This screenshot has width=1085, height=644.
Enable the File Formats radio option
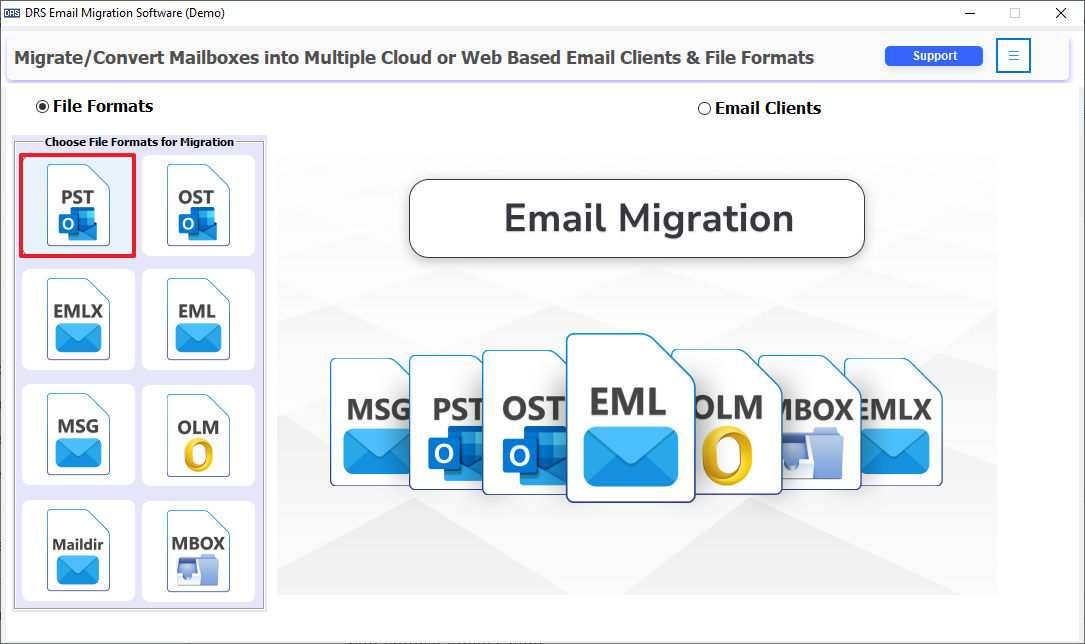click(94, 107)
